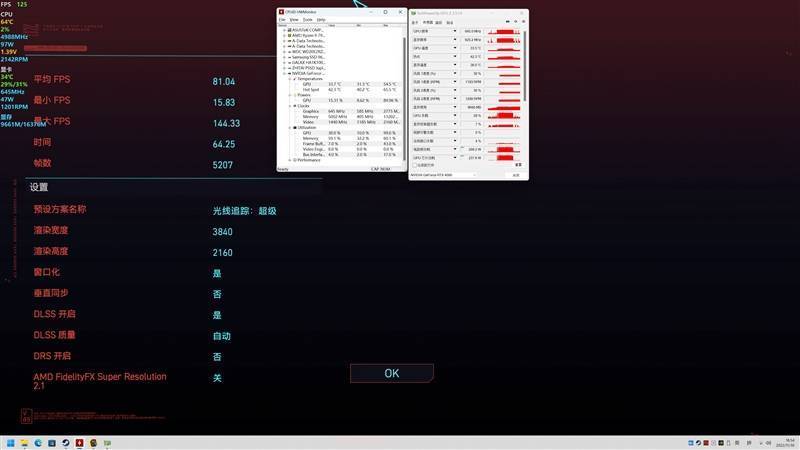Click the GPU 频率 red history graph in GPU-Z
Image resolution: width=800 pixels, height=450 pixels.
503,32
